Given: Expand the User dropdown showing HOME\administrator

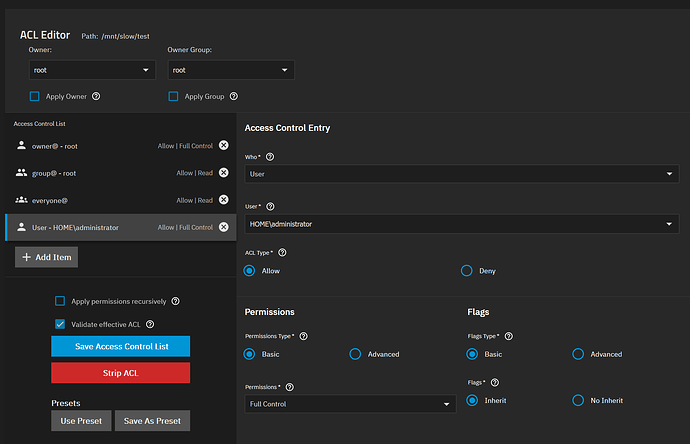Looking at the screenshot, I should pos(462,224).
